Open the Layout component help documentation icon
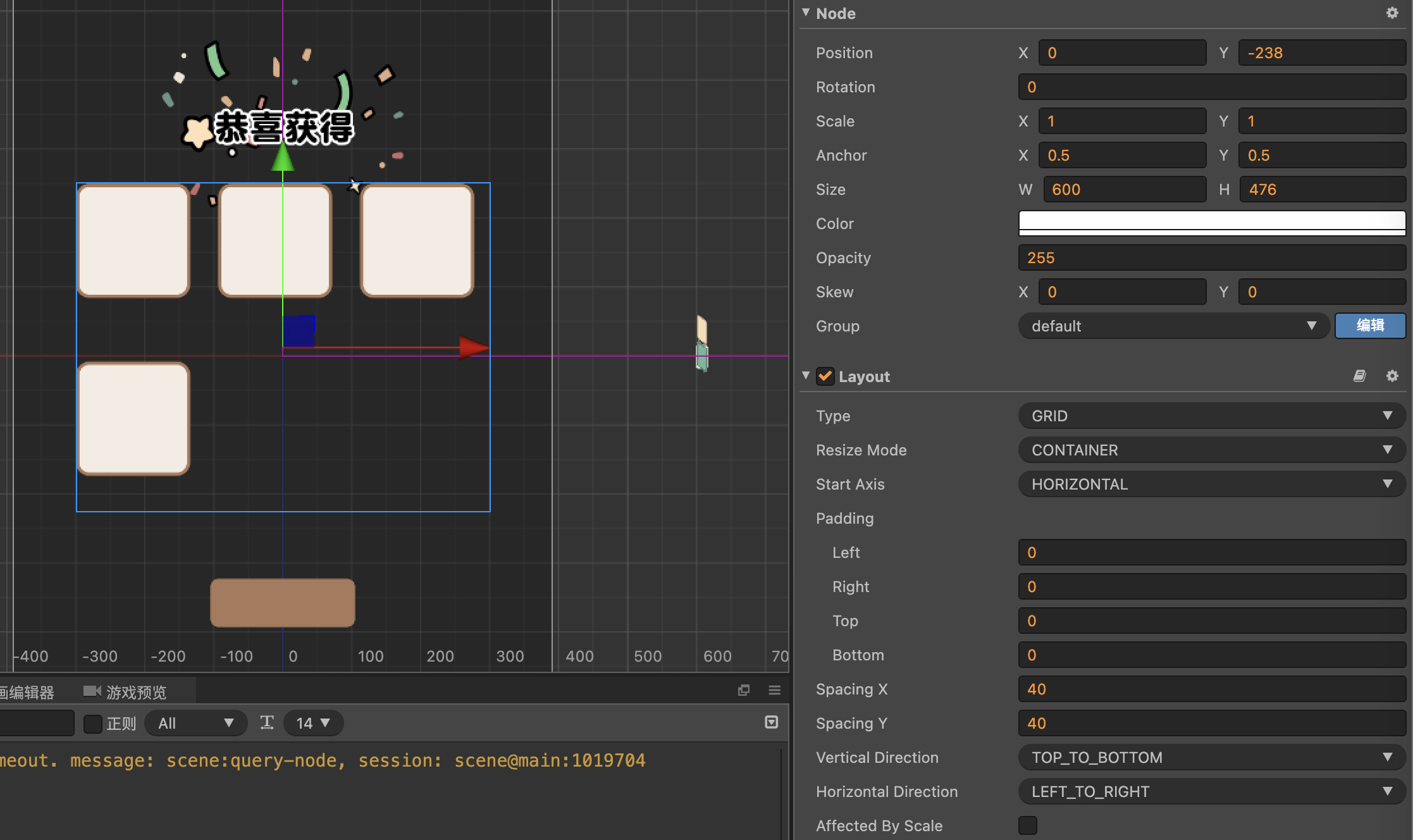This screenshot has width=1413, height=840. (1359, 376)
